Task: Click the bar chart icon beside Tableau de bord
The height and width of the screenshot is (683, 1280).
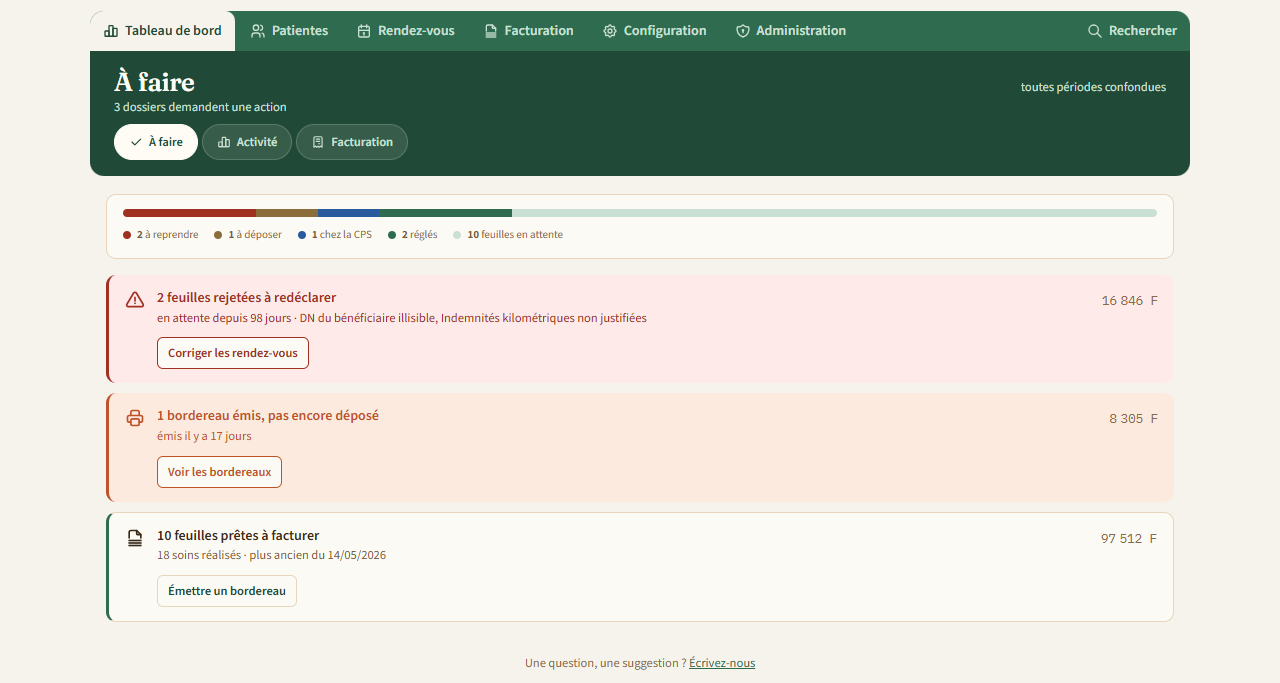Action: tap(111, 31)
